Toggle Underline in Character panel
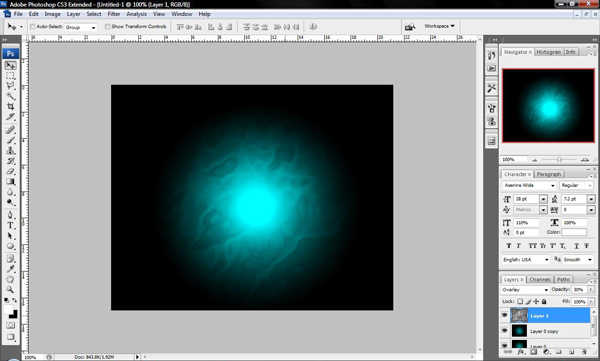 click(576, 246)
